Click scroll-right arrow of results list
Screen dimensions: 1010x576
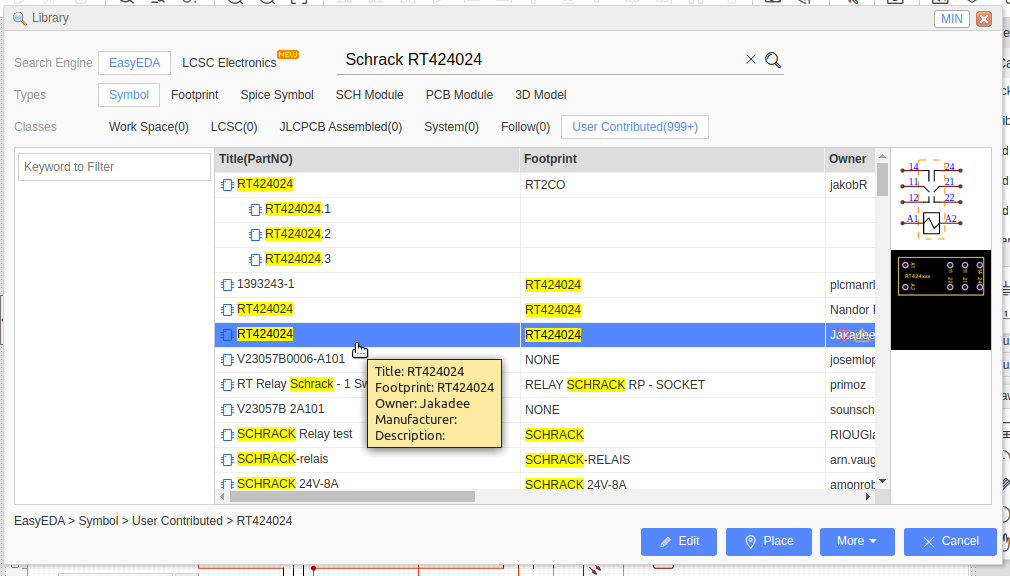868,497
